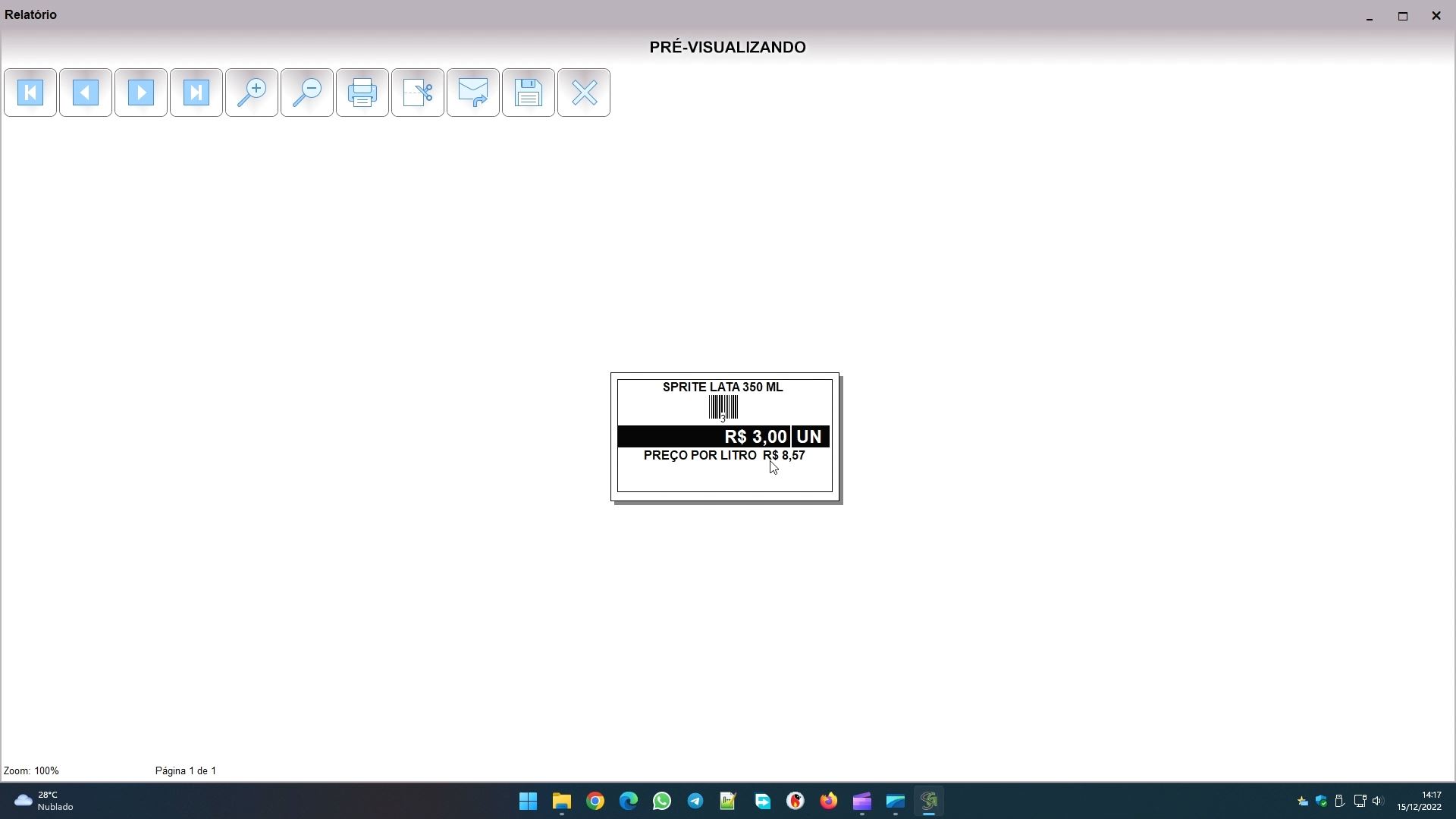Go to the previous page
1456x819 pixels.
(x=86, y=93)
